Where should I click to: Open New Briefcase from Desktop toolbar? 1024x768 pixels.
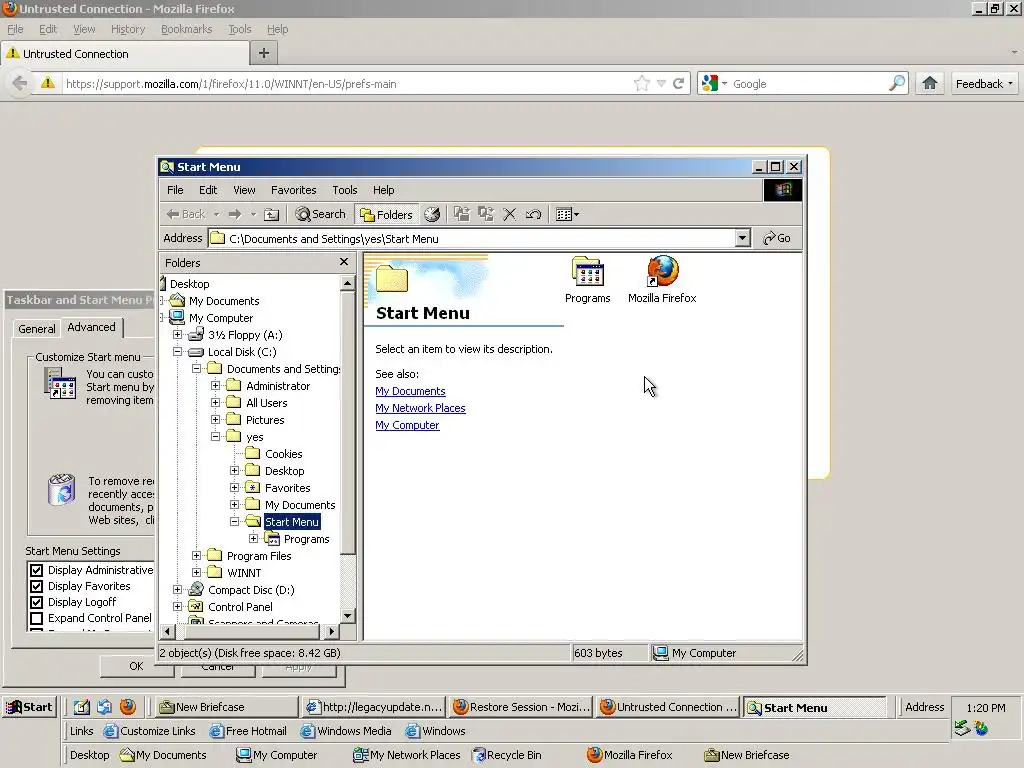[746, 755]
